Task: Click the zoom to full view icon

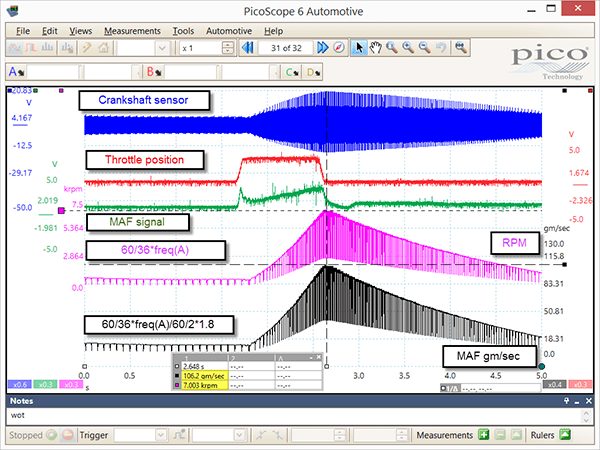Action: pyautogui.click(x=460, y=48)
